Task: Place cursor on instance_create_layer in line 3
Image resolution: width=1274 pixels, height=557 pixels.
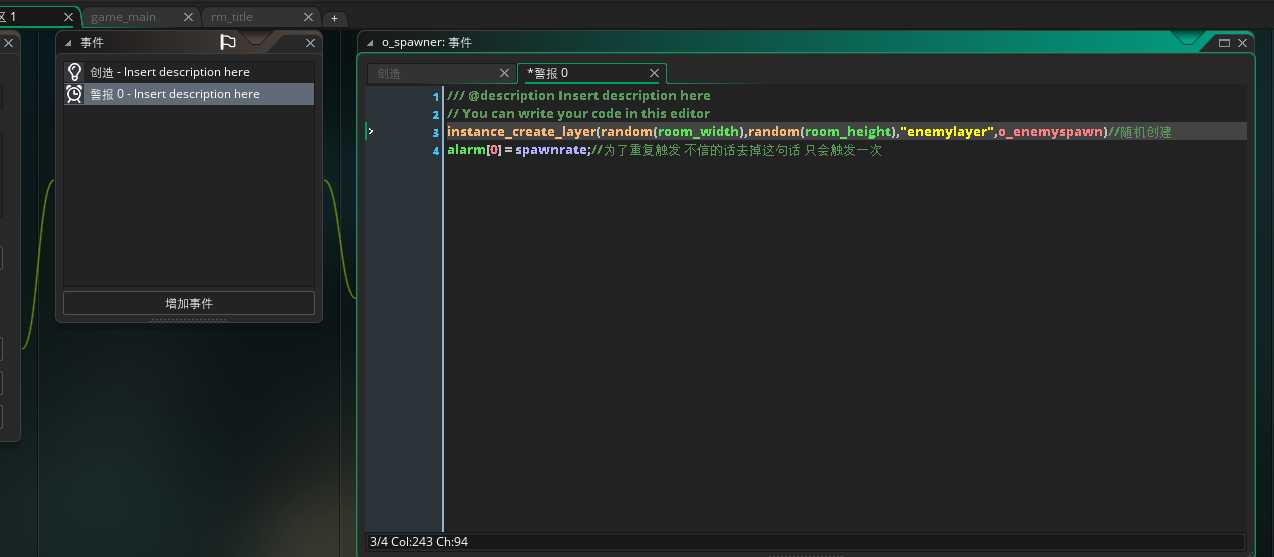Action: coord(521,132)
